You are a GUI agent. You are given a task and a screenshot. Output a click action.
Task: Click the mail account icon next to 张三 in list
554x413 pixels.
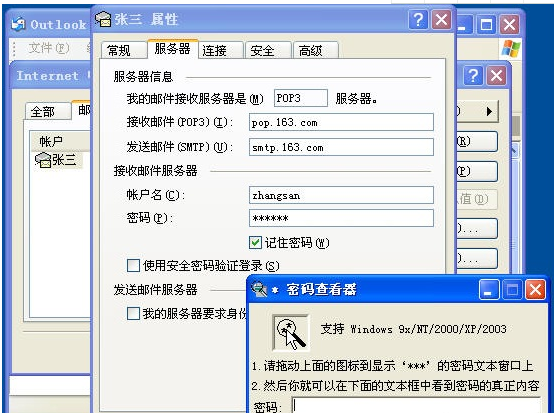tap(43, 160)
